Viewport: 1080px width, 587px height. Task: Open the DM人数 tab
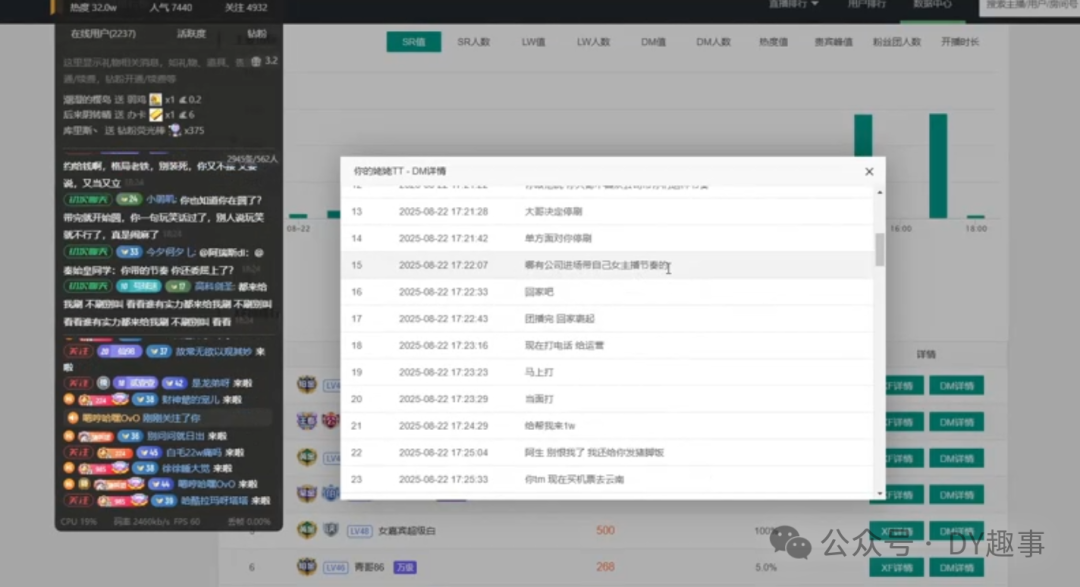[713, 42]
